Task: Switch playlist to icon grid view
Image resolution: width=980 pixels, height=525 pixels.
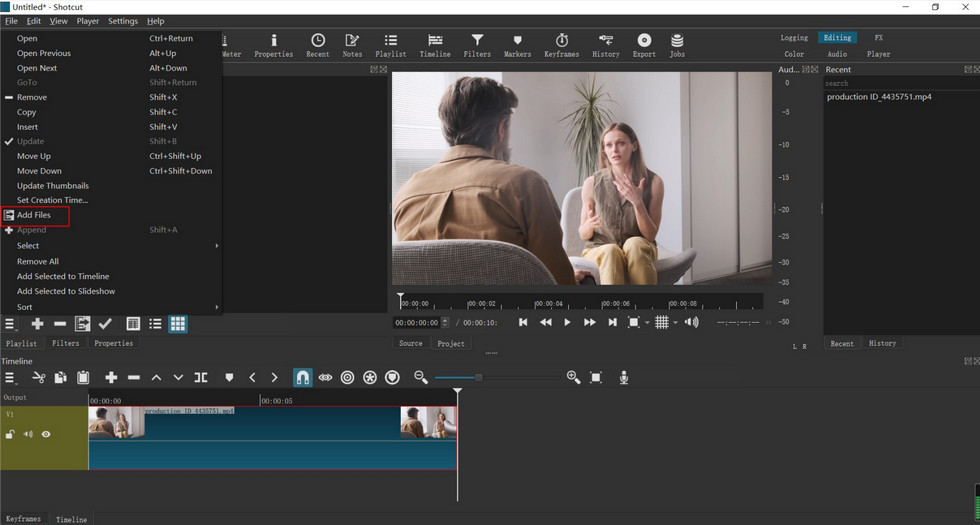Action: [x=178, y=324]
